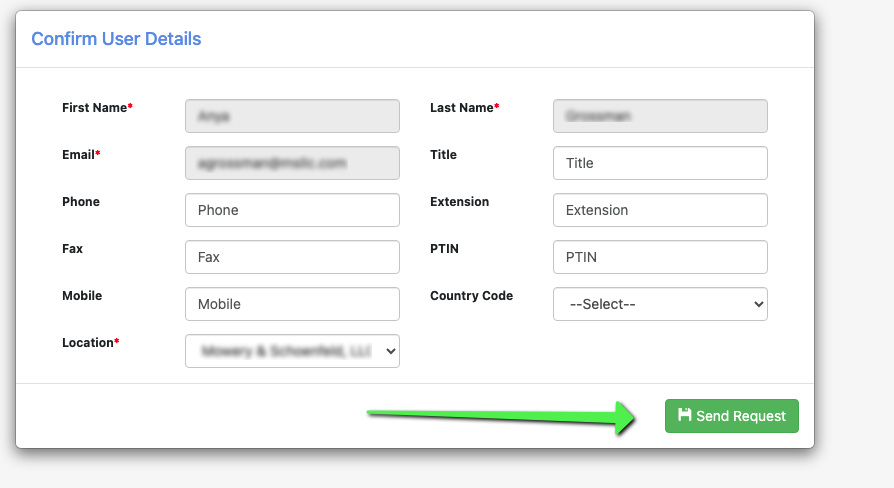Image resolution: width=894 pixels, height=488 pixels.
Task: Click the Country Code label text
Action: pos(471,296)
